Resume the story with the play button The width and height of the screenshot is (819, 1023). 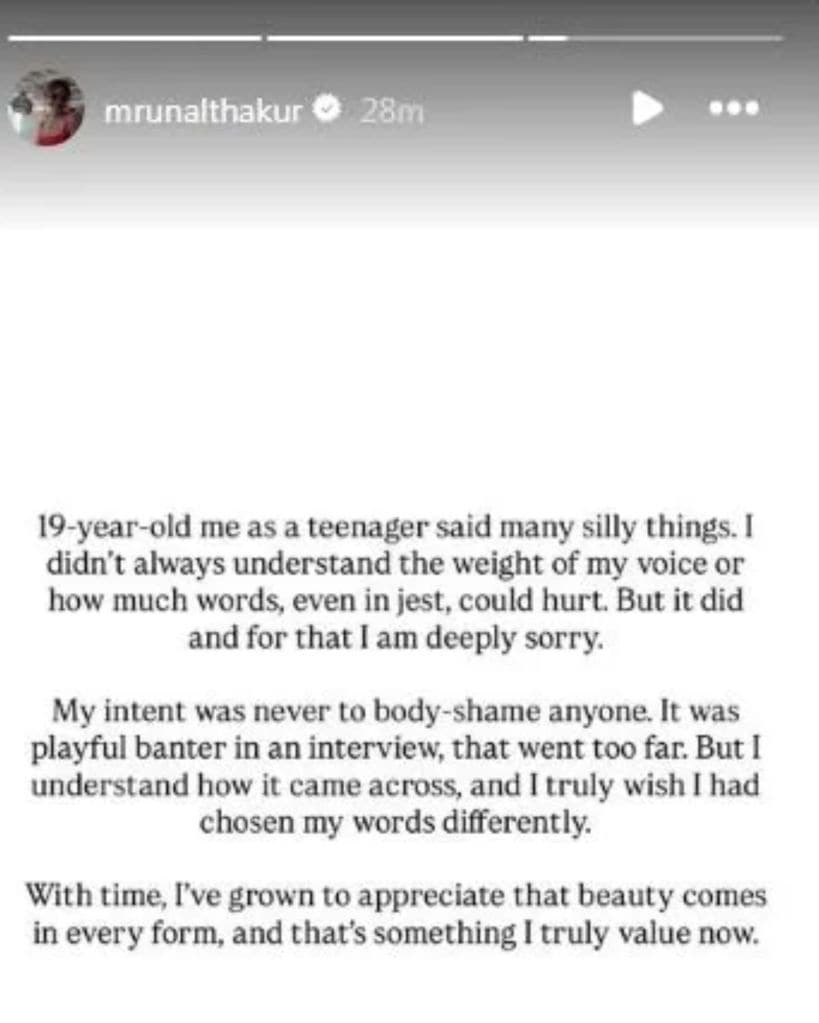pos(647,108)
